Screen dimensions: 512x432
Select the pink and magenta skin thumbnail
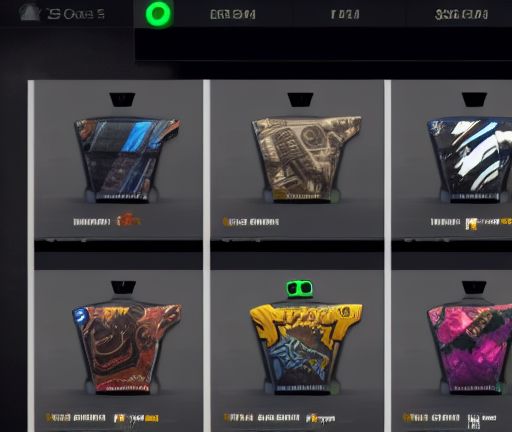[470, 350]
